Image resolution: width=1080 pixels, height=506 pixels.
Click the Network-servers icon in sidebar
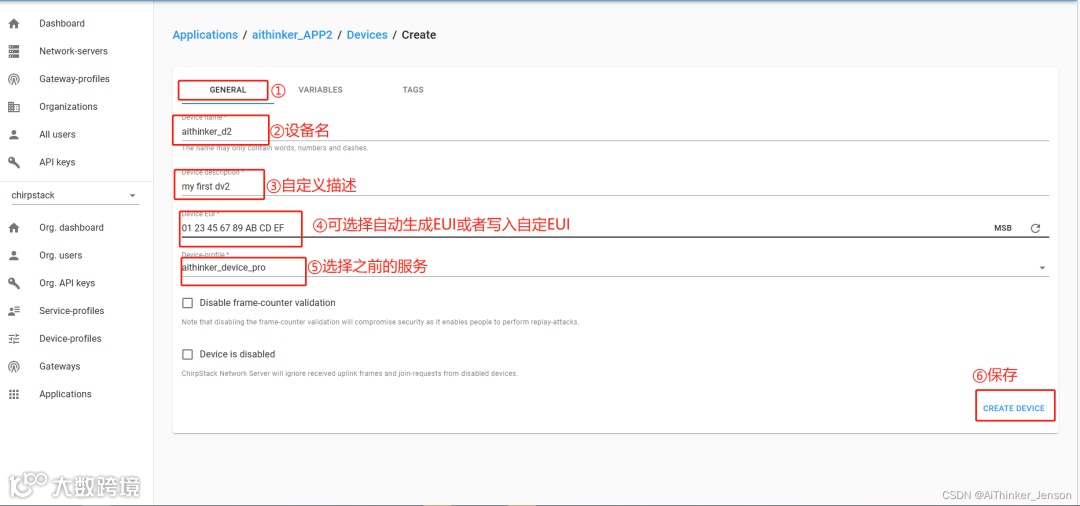14,51
